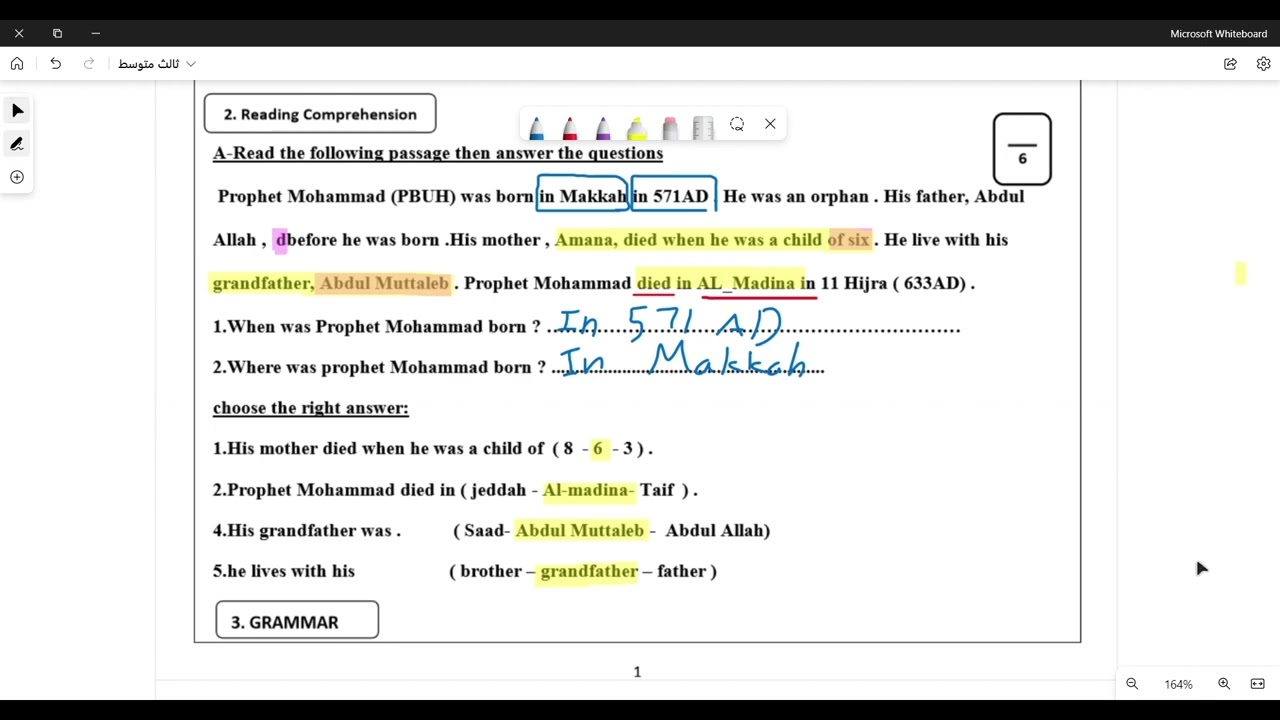Zoom out of the whiteboard
Screen dimensions: 1280x720
click(x=1132, y=684)
